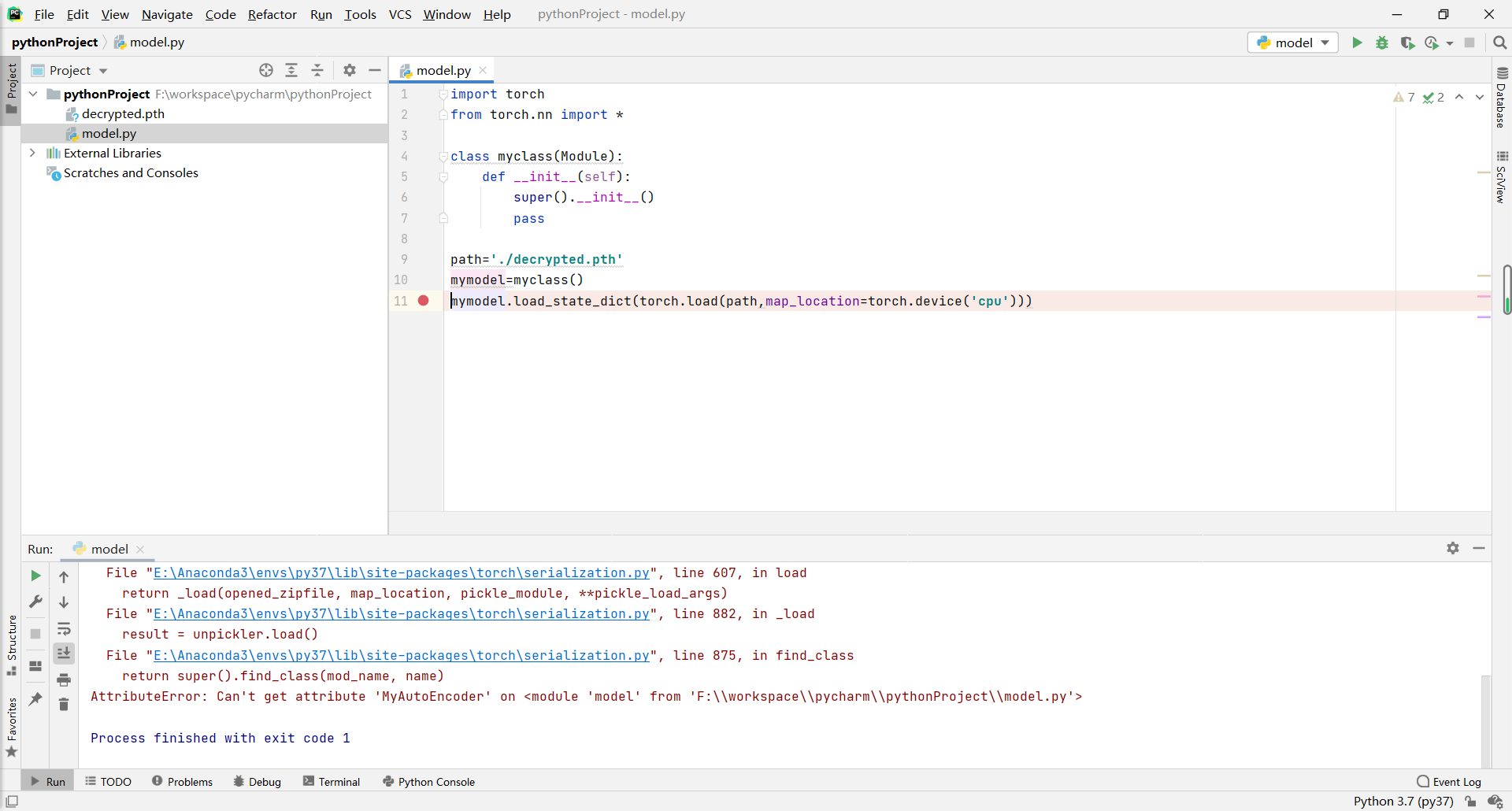
Task: Clear all Run console output
Action: pos(64,704)
